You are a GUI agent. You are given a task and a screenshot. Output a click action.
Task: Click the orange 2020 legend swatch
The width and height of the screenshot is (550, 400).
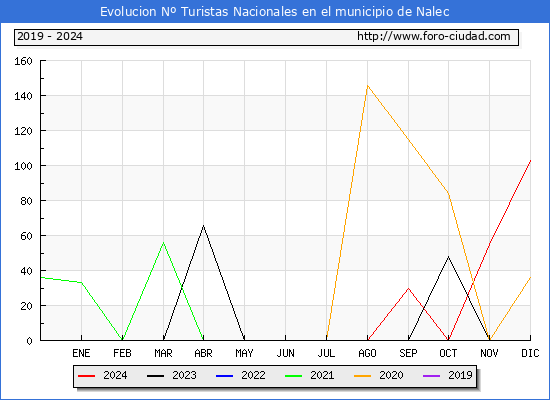coord(362,376)
